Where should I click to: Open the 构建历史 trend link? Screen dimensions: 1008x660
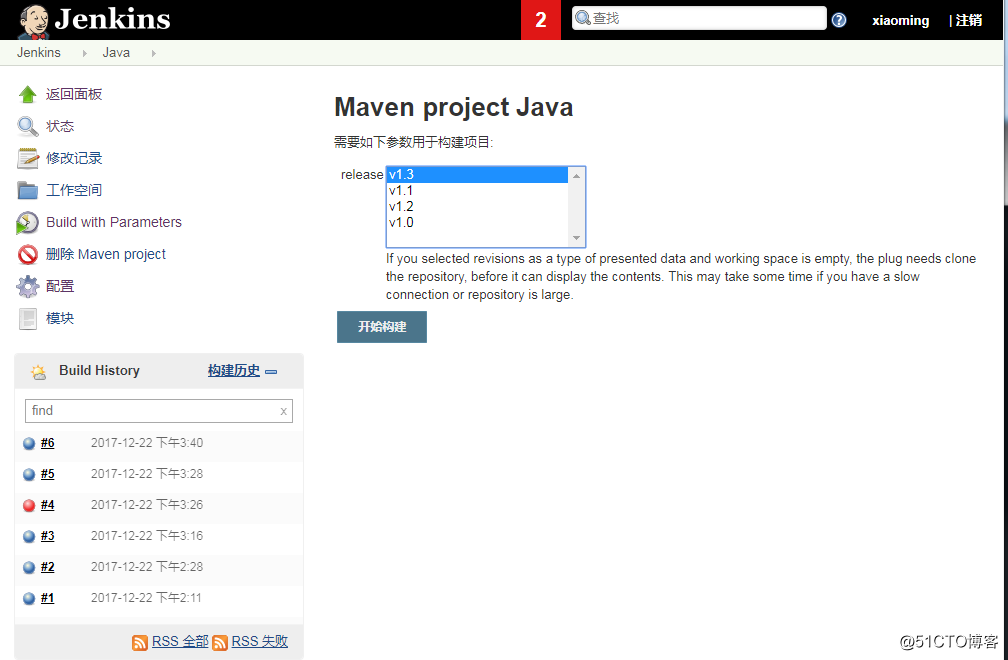pos(234,371)
